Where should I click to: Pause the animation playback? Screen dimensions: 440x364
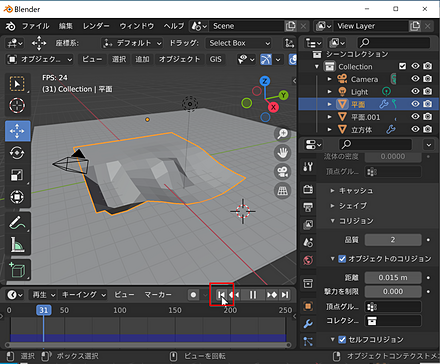point(253,295)
